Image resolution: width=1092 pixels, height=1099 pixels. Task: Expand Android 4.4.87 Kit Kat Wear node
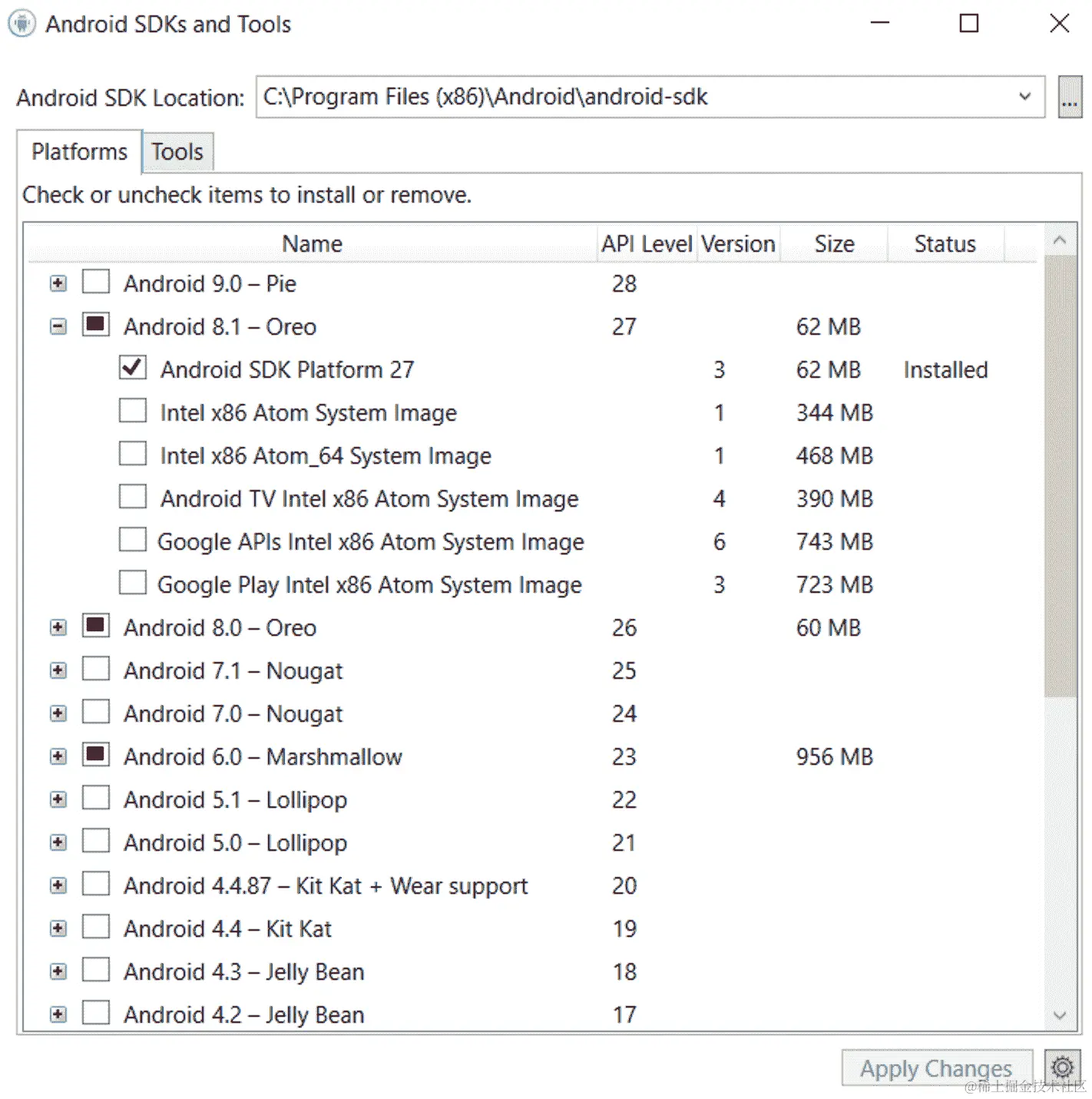[x=58, y=885]
